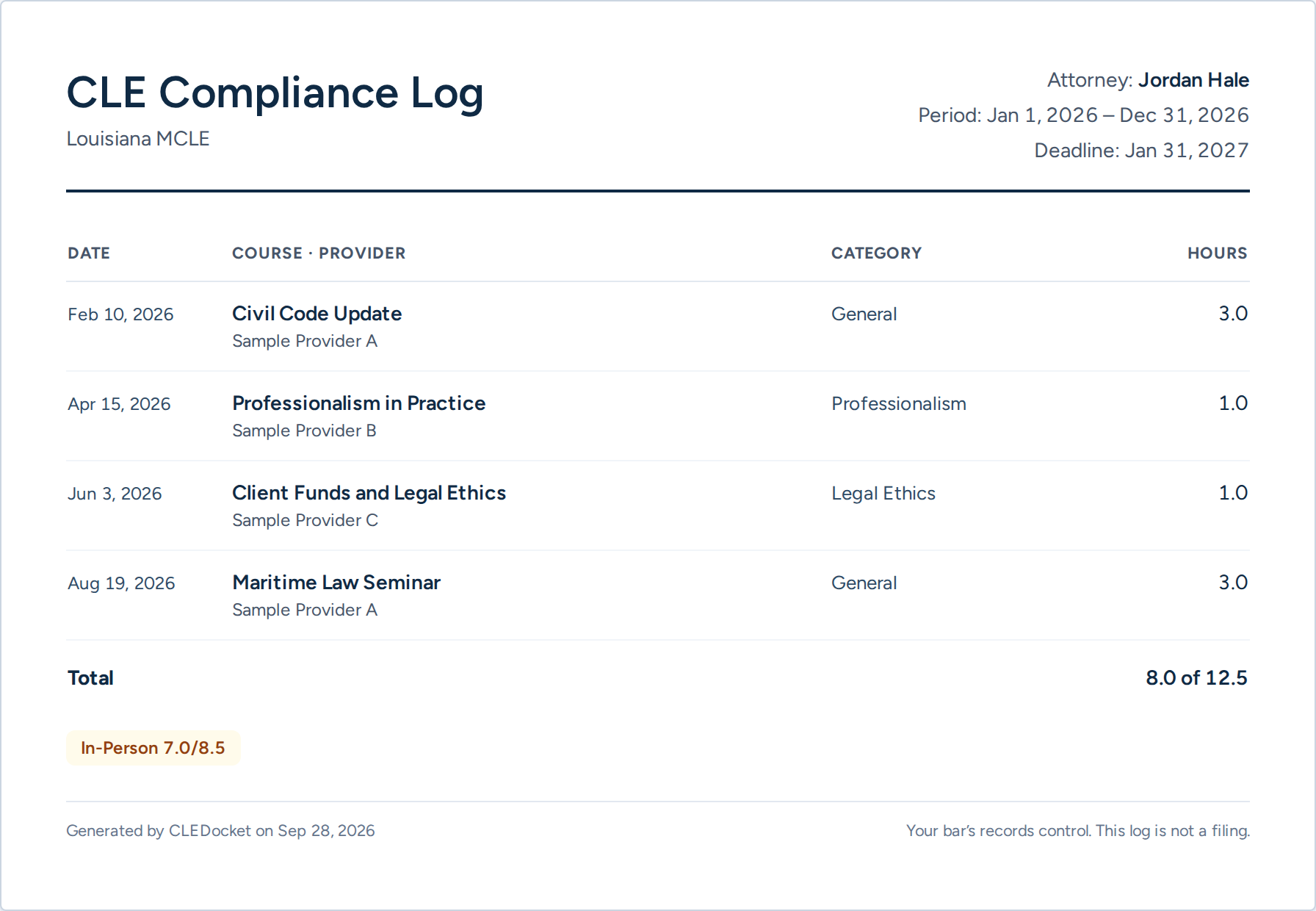Screen dimensions: 1316x911
Task: Click Sample Provider A under Civil Code Update
Action: coord(305,341)
